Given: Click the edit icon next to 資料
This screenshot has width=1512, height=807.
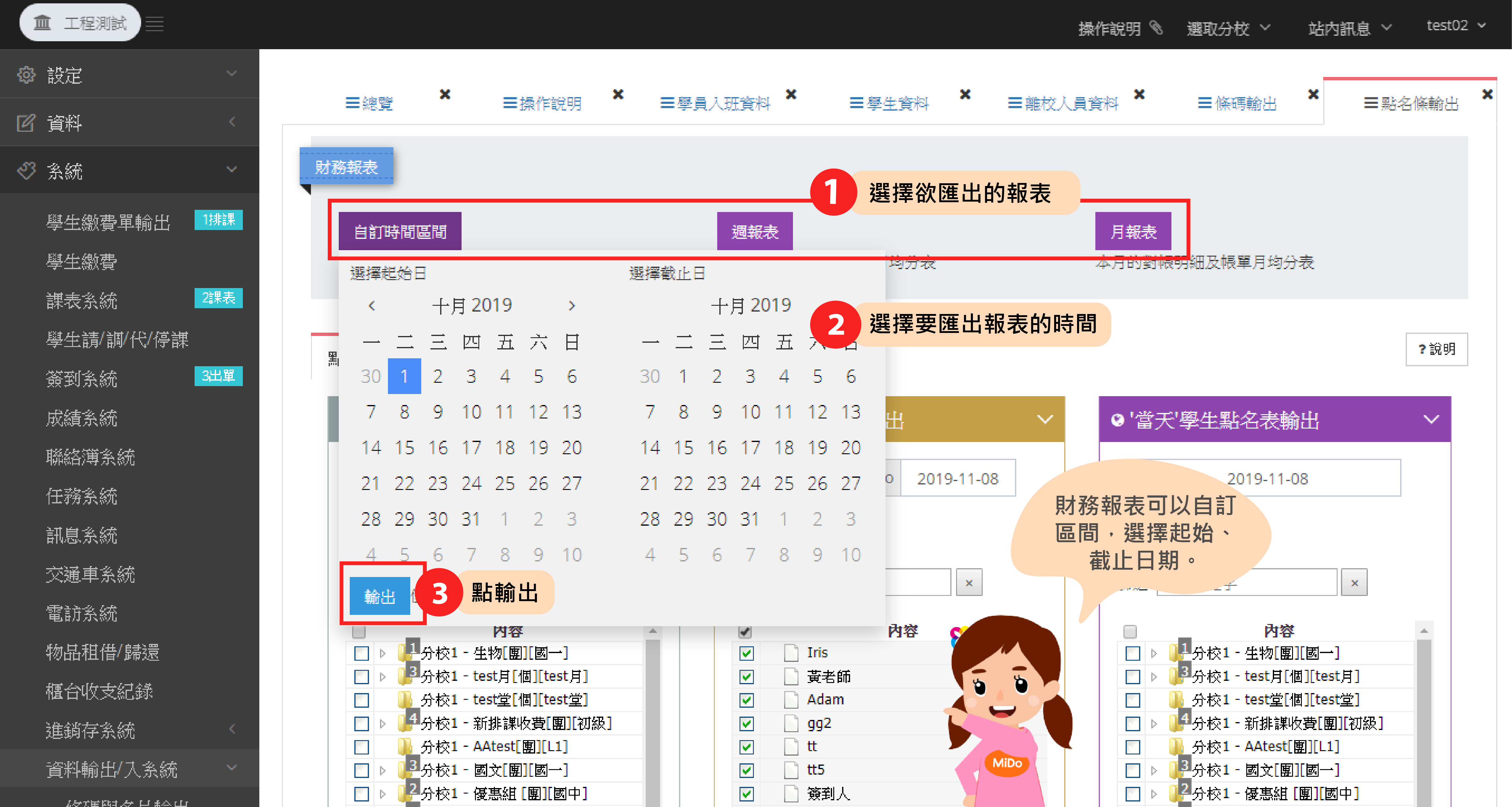Looking at the screenshot, I should (x=26, y=123).
